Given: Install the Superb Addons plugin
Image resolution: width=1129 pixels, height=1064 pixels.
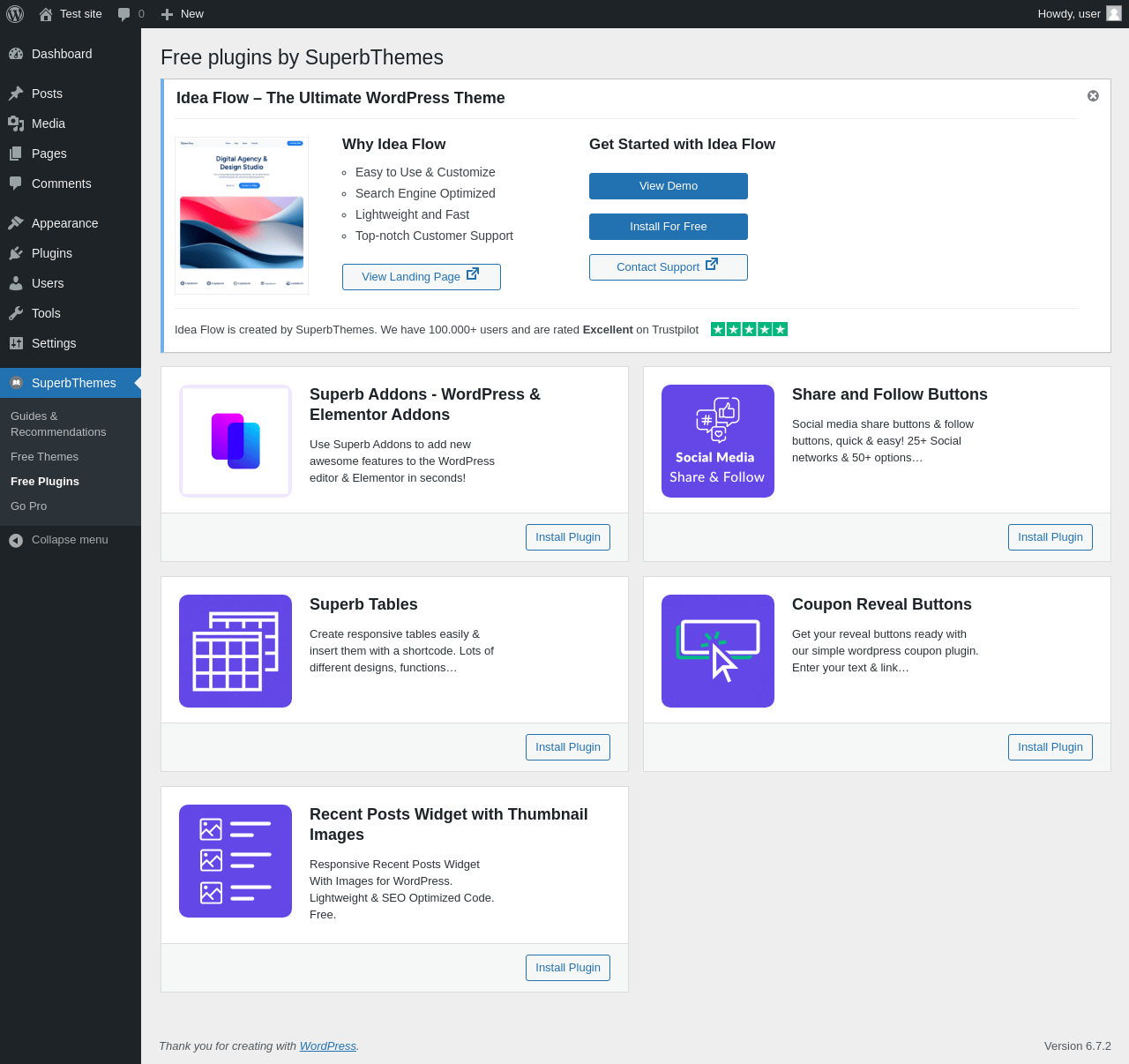Looking at the screenshot, I should tap(568, 537).
